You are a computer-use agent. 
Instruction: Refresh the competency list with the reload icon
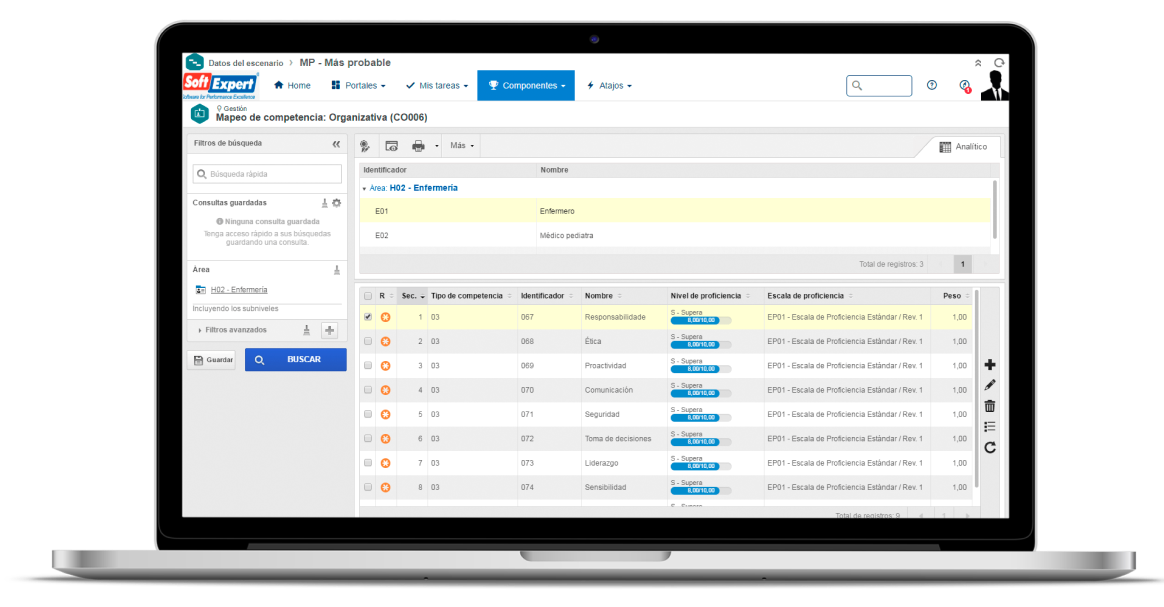[990, 447]
